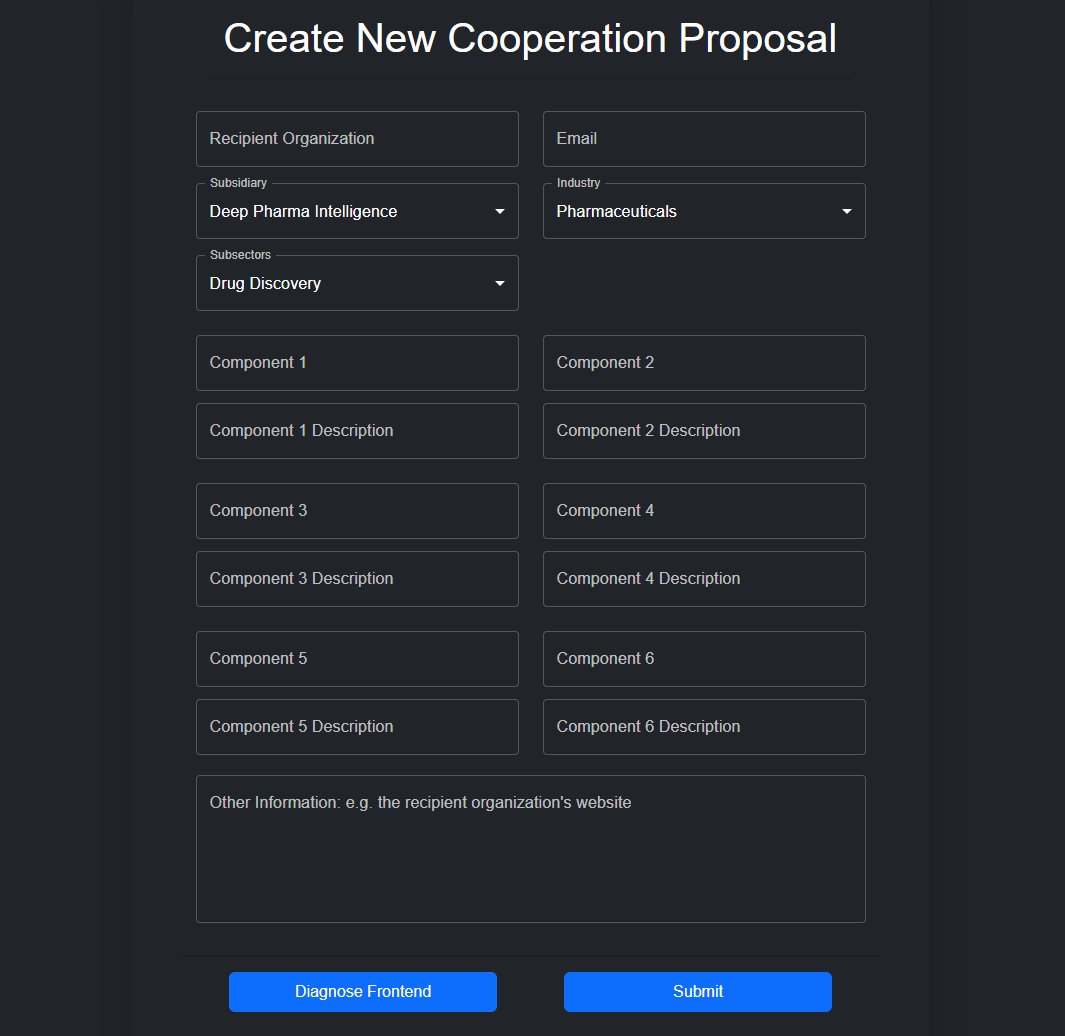Click Component 5 Description field
The height and width of the screenshot is (1036, 1065).
pyautogui.click(x=357, y=727)
